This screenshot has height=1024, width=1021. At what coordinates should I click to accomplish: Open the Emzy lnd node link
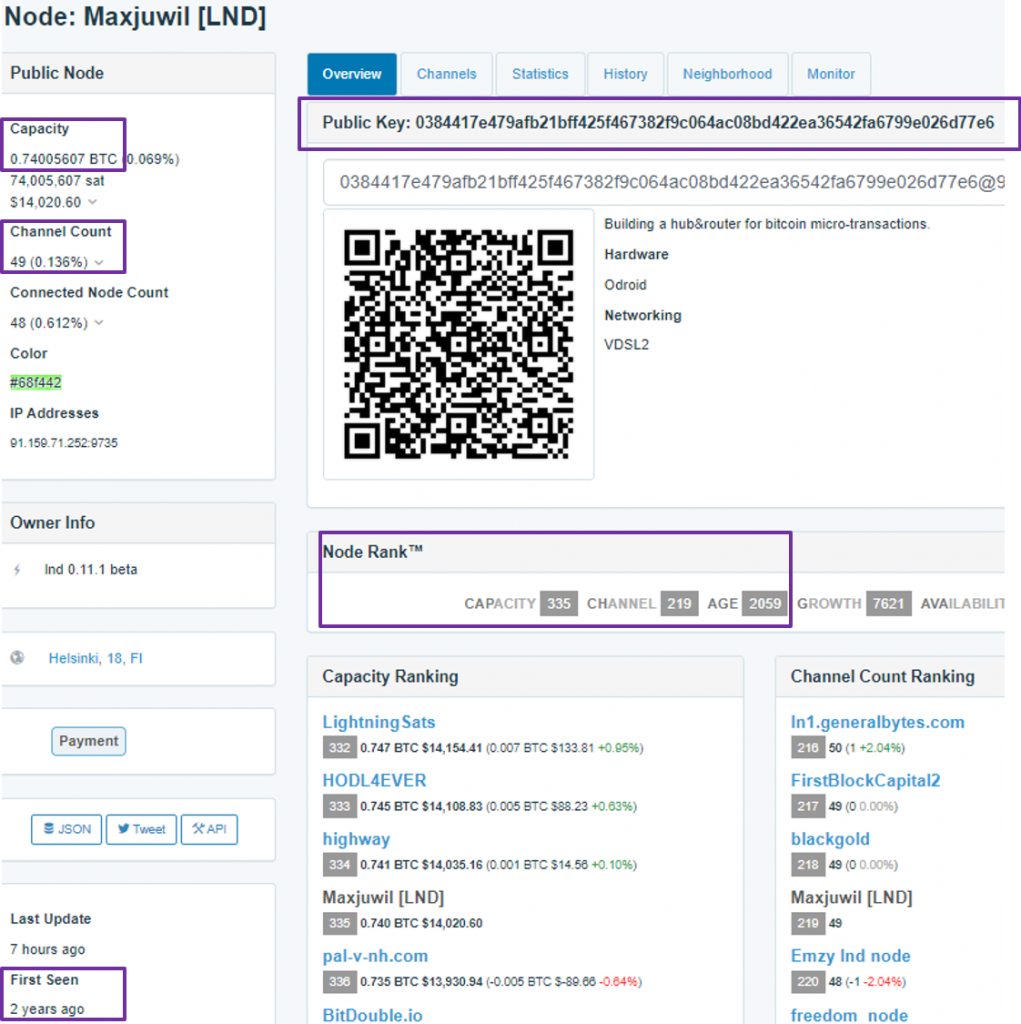[851, 956]
